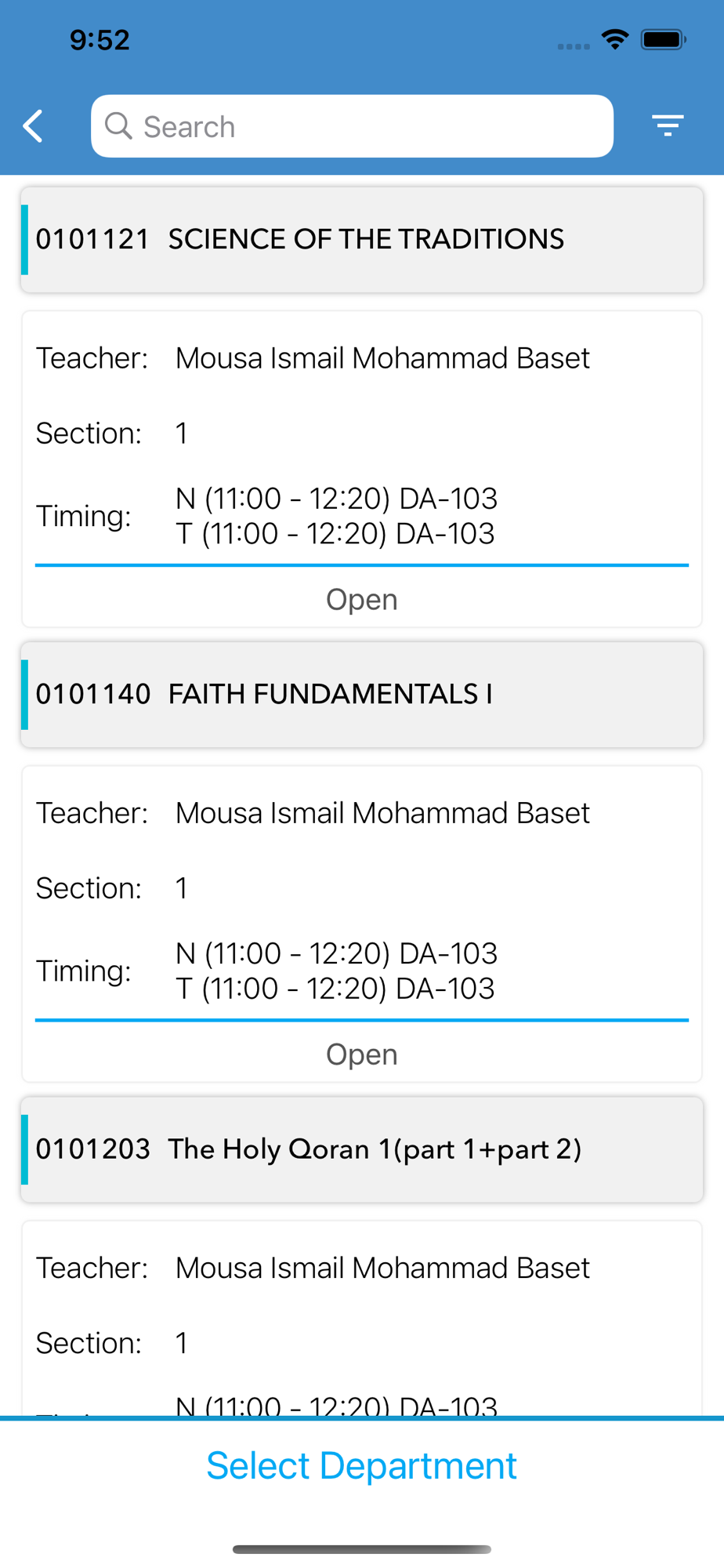Image resolution: width=724 pixels, height=1568 pixels.
Task: Tap Open under Faith Fundamentals I
Action: [361, 1054]
